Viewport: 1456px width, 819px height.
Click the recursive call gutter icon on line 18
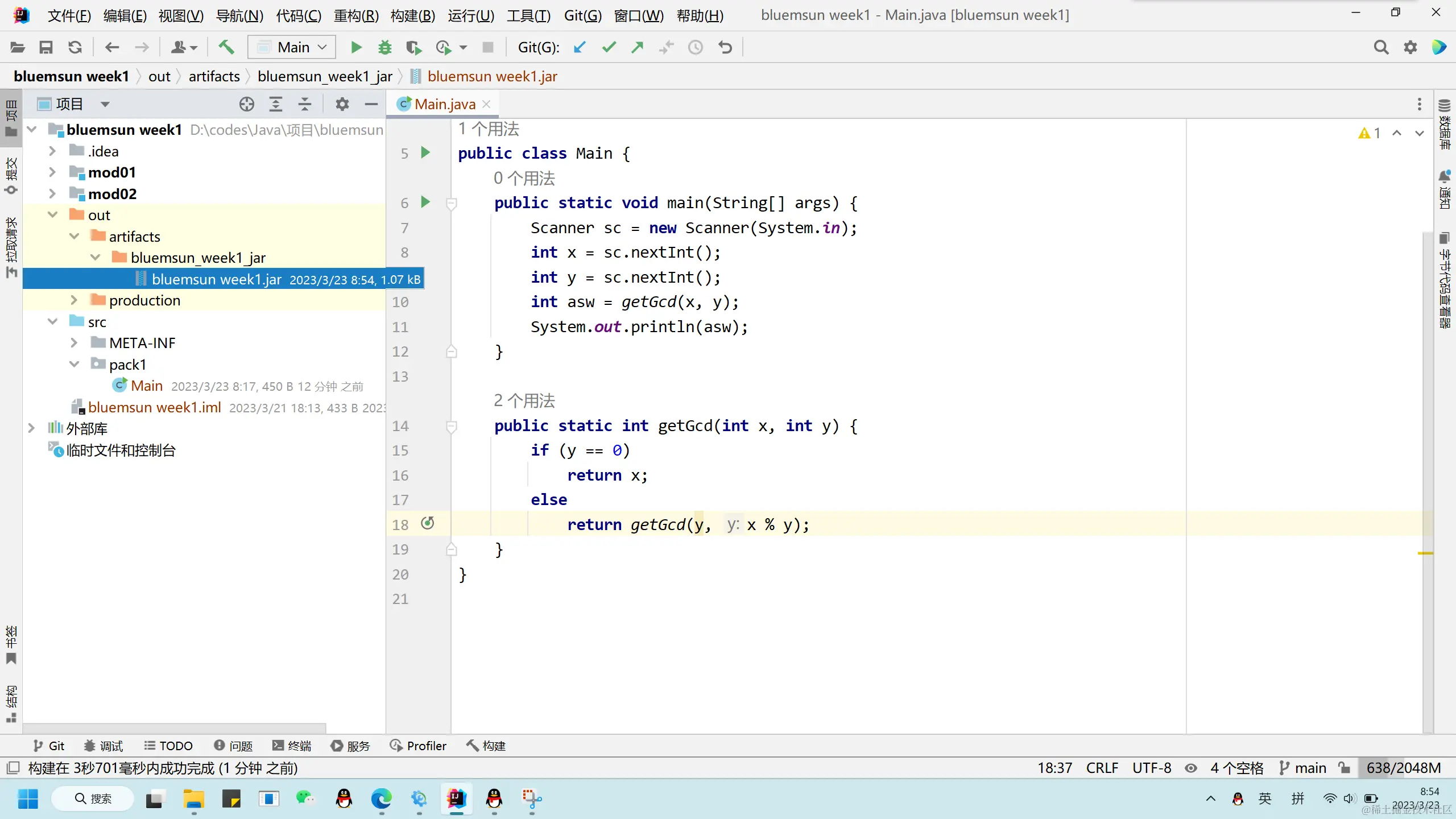point(427,523)
